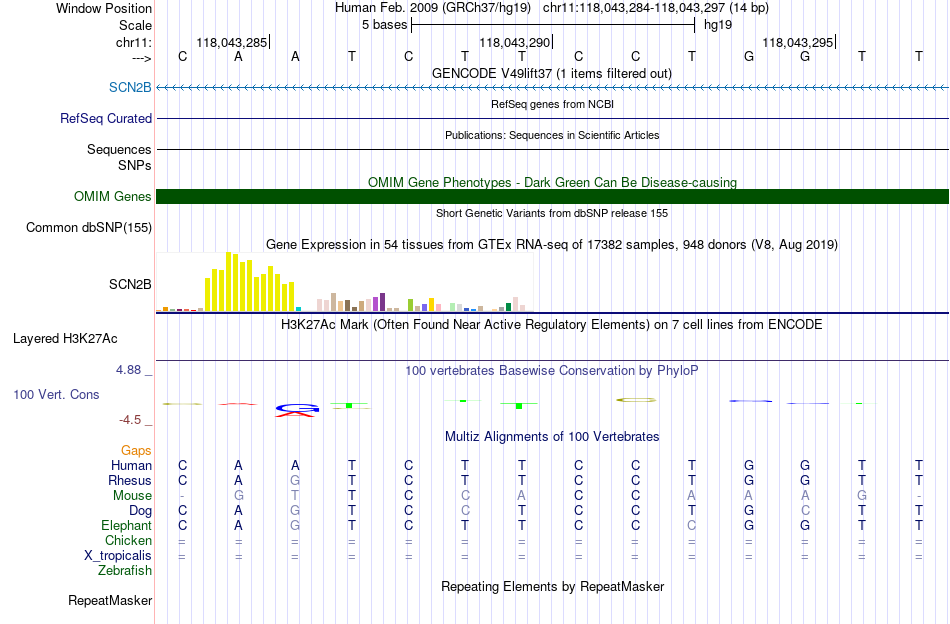Click the GTEx 'Gene Expression in 54 tissues' title

(x=552, y=245)
